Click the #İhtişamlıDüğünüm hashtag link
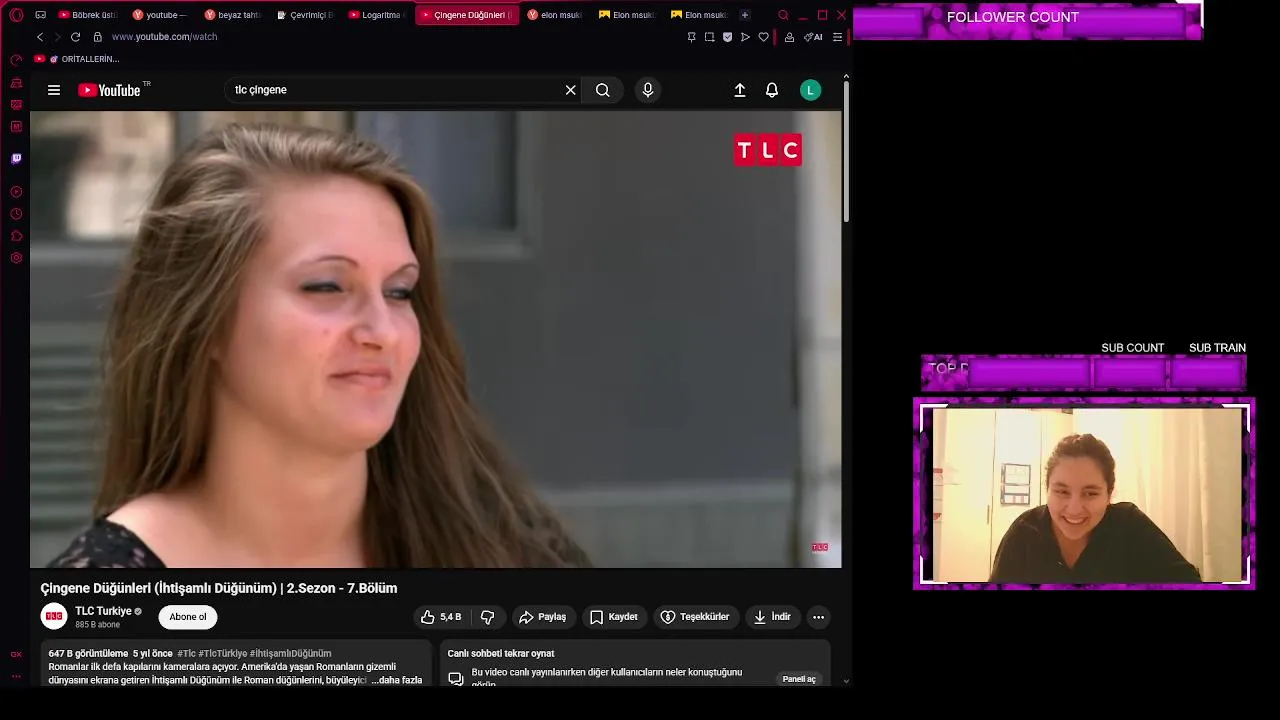Screen dimensions: 1280x720 pos(290,654)
